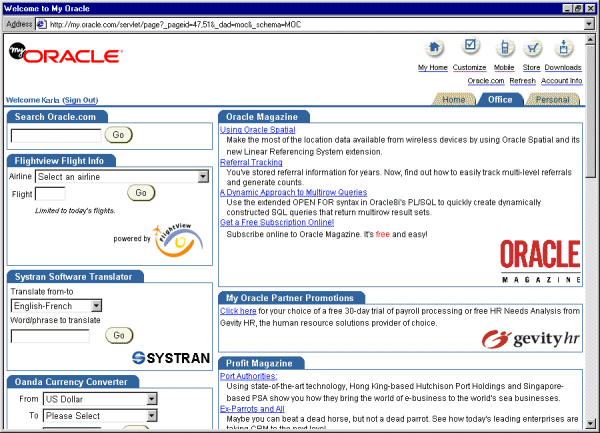Open the Mobile text link
The width and height of the screenshot is (600, 433).
504,68
